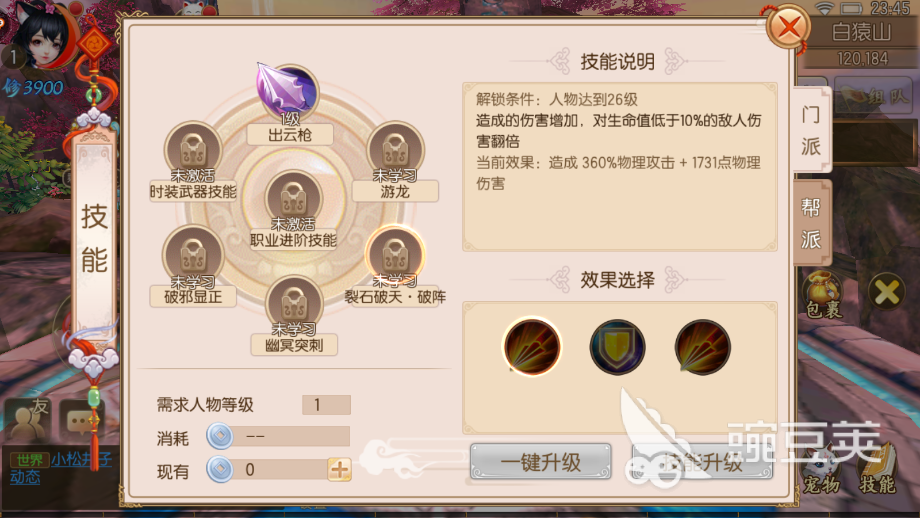Screen dimensions: 920x518
Task: Pick the locked 破邪显正 skill icon
Action: 193,255
